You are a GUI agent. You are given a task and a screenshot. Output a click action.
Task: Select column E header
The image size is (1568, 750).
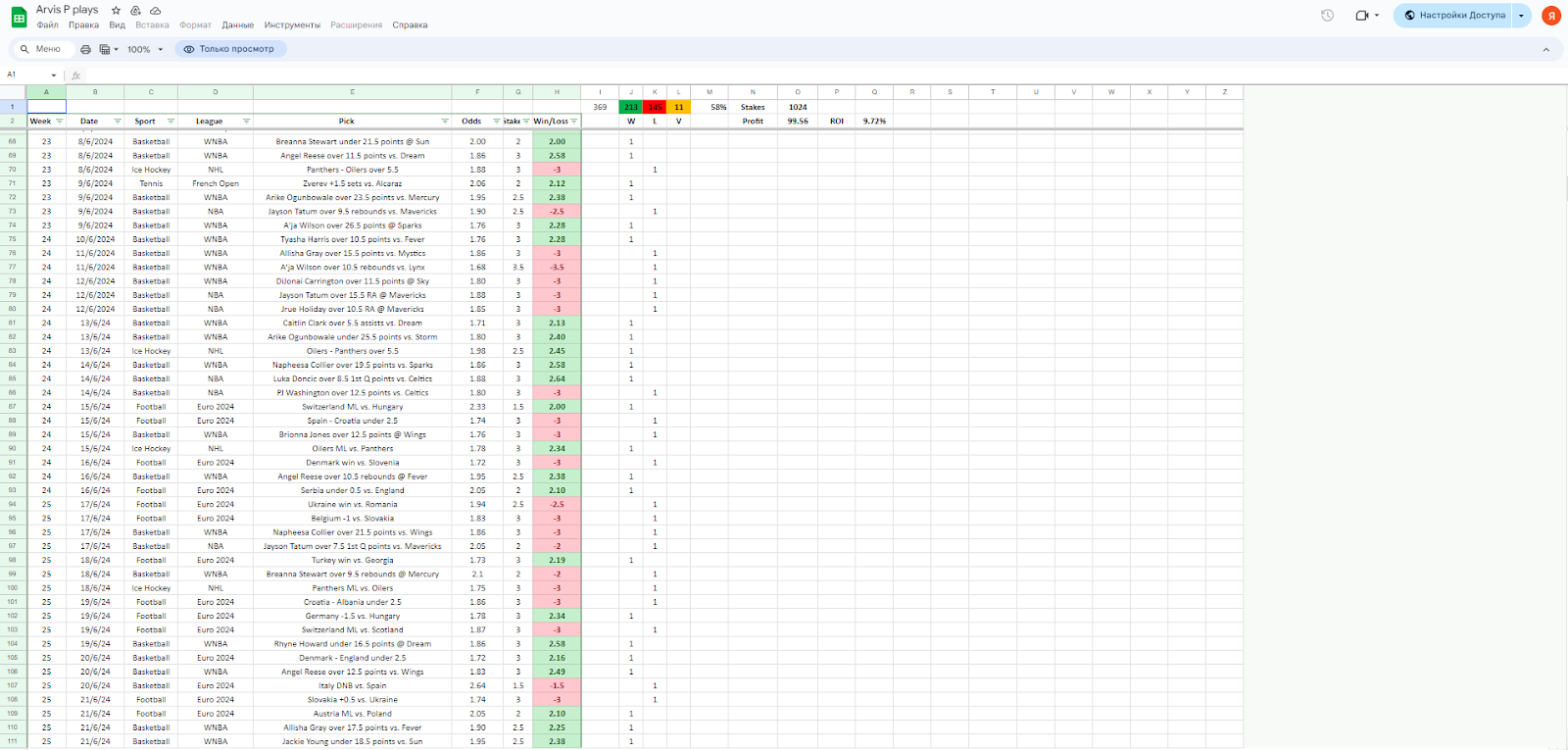[352, 92]
